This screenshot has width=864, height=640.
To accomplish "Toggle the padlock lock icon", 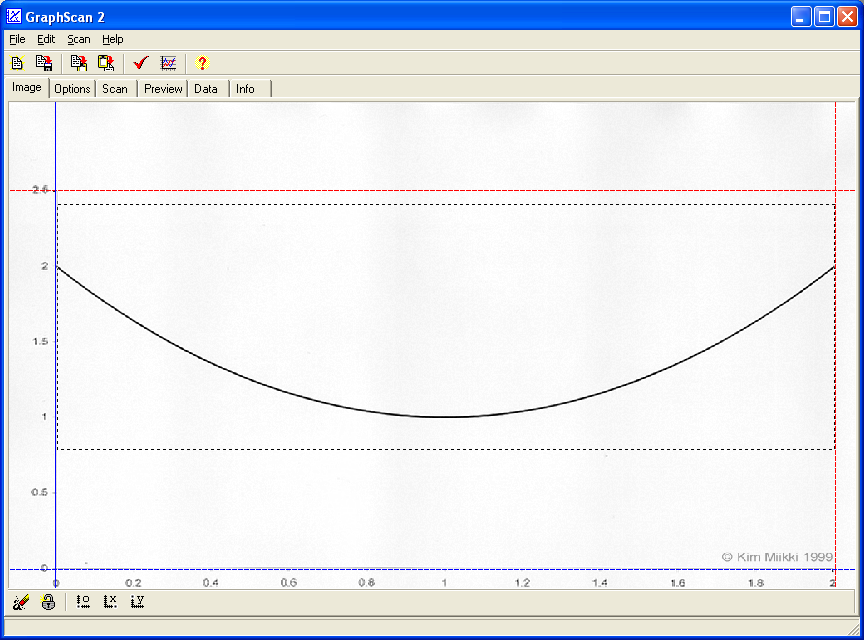I will [48, 602].
